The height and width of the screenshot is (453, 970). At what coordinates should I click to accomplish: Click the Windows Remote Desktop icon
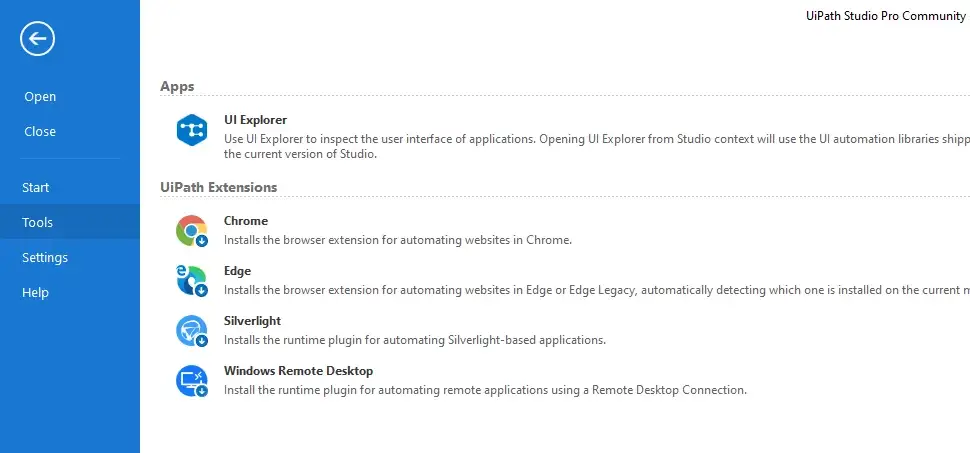click(192, 381)
